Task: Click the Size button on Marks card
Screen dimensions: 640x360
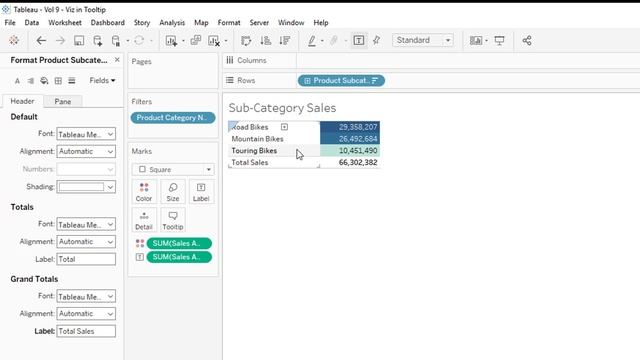Action: pos(173,192)
